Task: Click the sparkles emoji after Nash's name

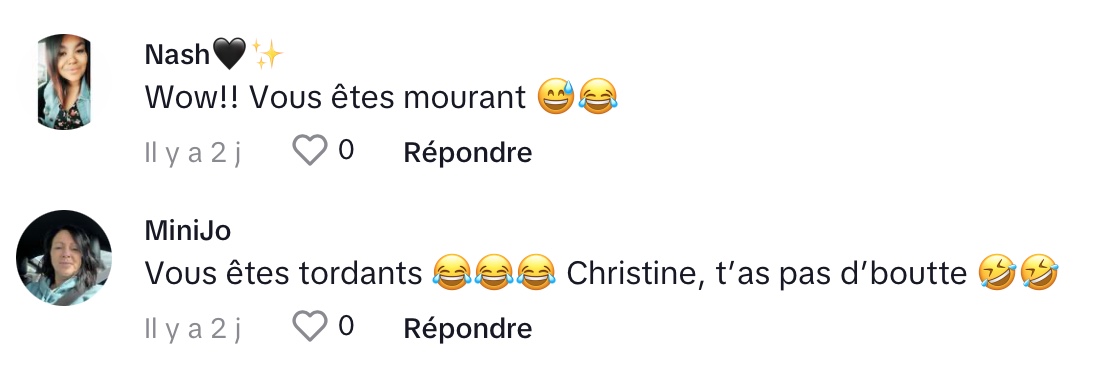Action: [267, 54]
